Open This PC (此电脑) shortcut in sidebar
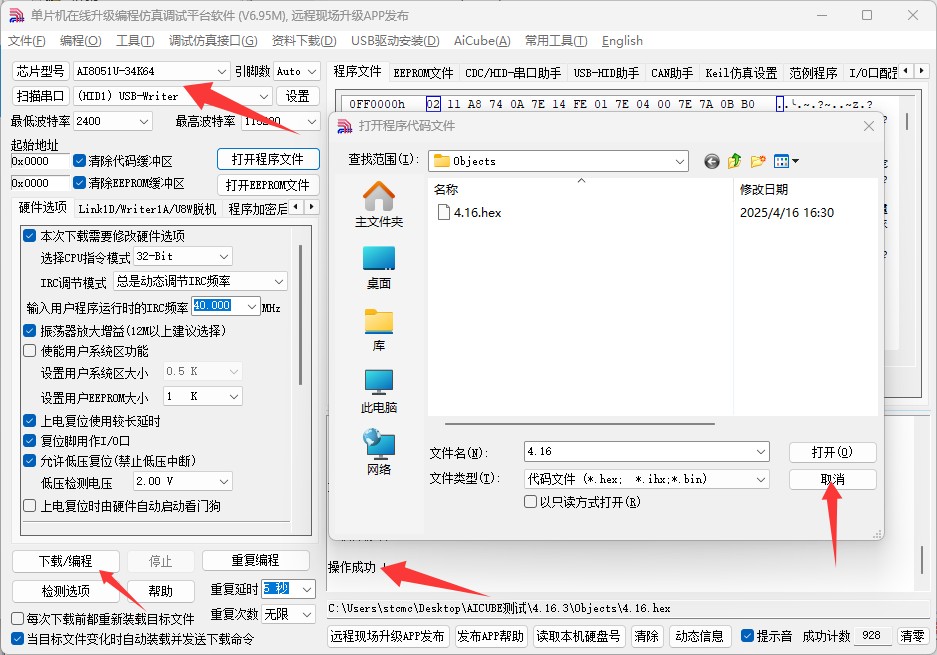The image size is (937, 655). coord(379,391)
